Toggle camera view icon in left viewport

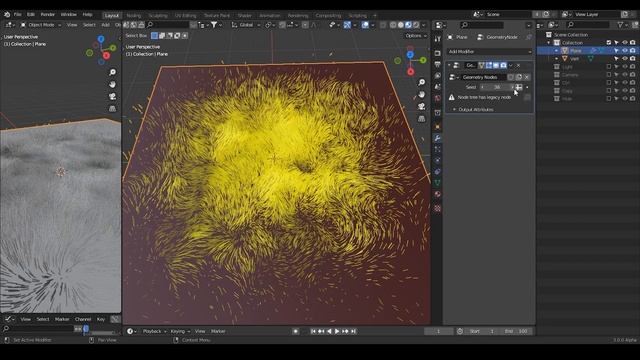point(112,96)
